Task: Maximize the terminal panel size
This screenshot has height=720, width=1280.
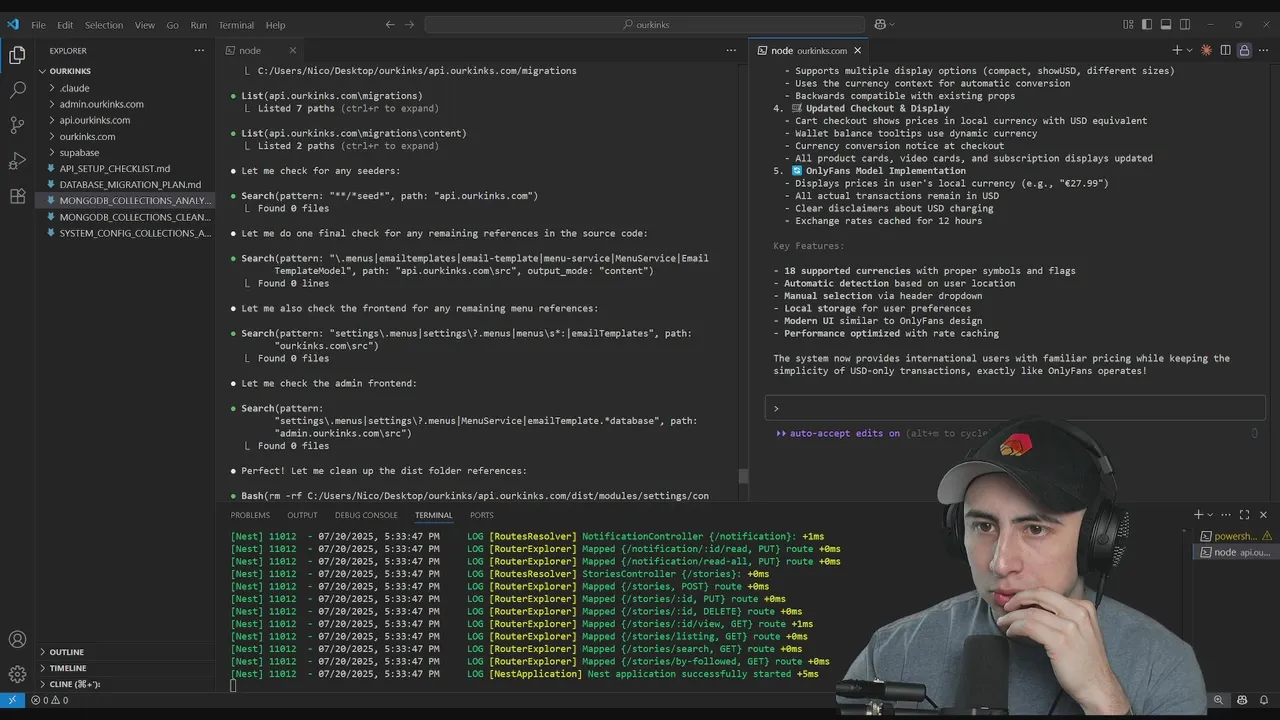Action: pyautogui.click(x=1245, y=515)
